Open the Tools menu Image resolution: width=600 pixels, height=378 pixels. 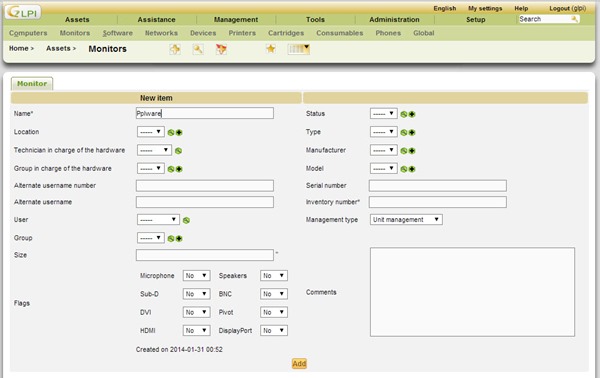[315, 20]
